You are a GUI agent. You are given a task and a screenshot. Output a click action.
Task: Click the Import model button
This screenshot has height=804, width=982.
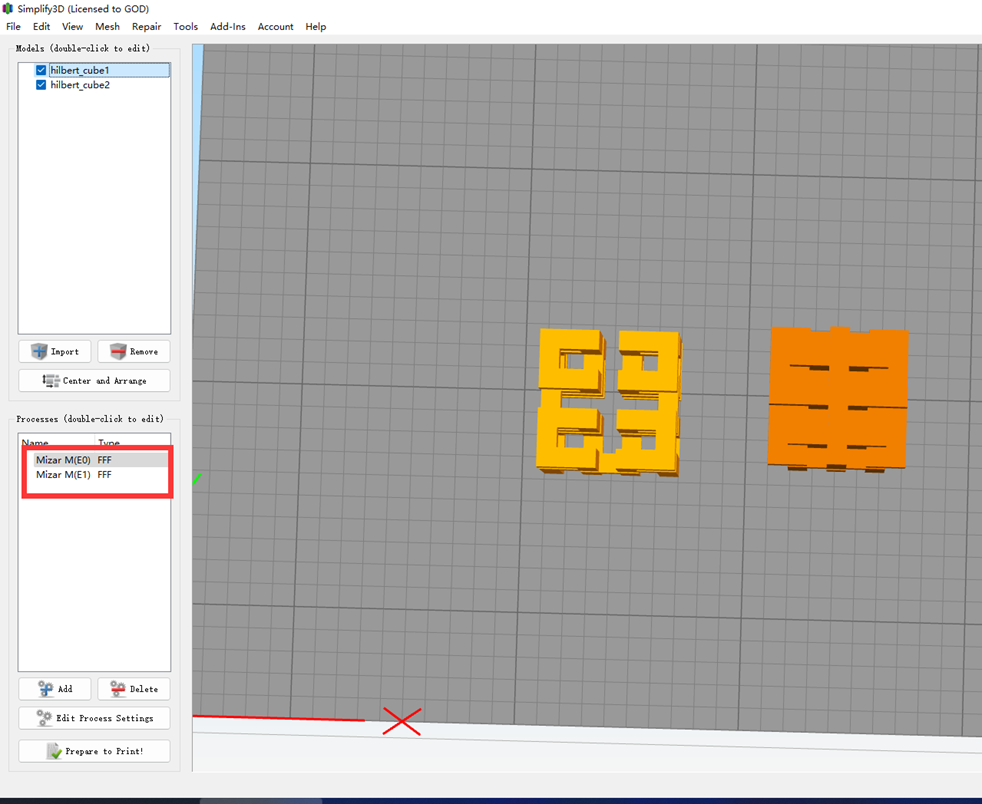(x=54, y=351)
